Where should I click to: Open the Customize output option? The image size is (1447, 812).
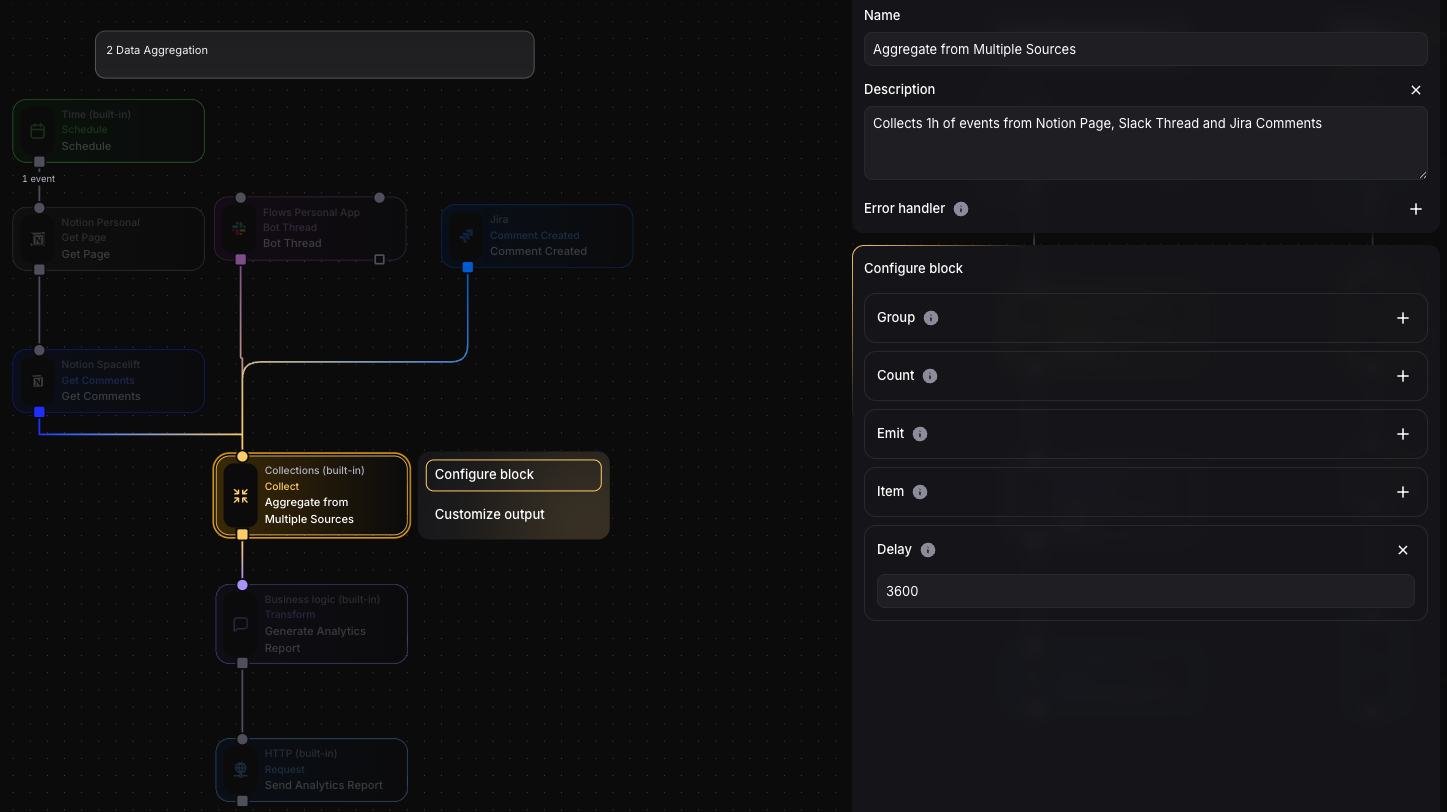[490, 514]
